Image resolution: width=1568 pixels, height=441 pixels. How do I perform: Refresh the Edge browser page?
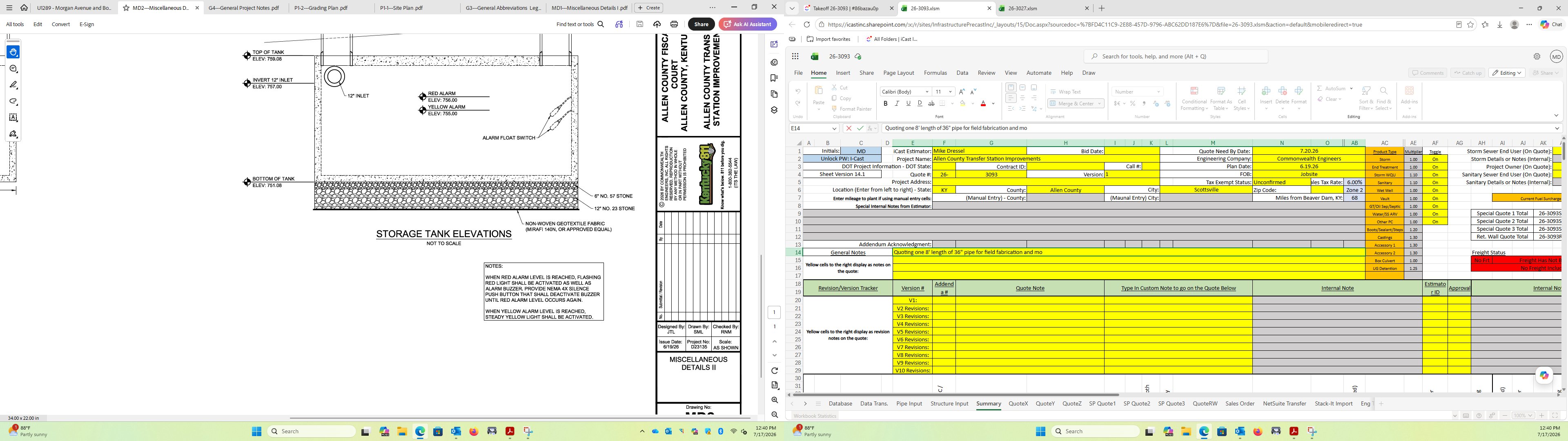(806, 25)
